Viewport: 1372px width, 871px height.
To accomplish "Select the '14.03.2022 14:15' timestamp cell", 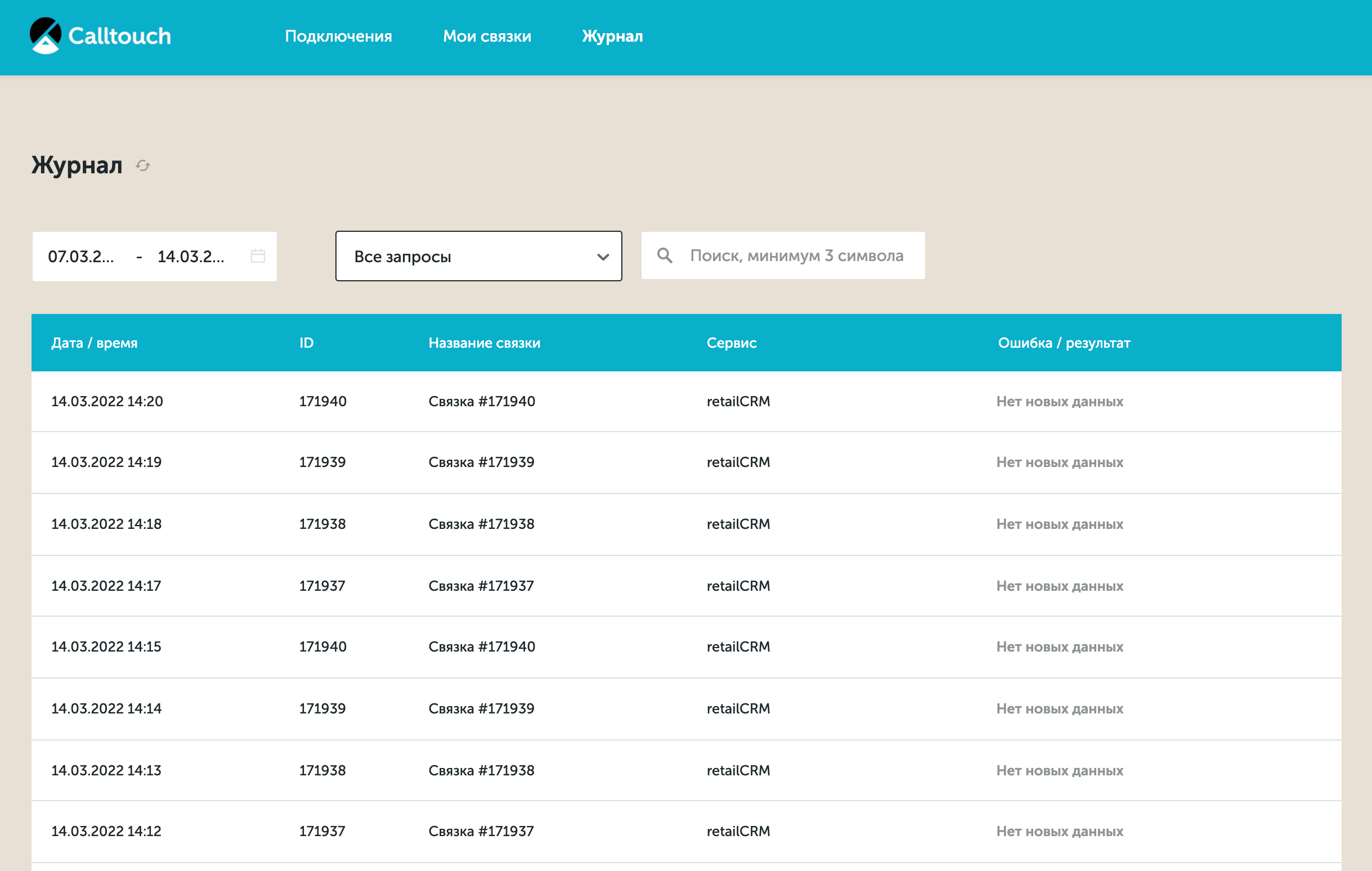I will (106, 647).
